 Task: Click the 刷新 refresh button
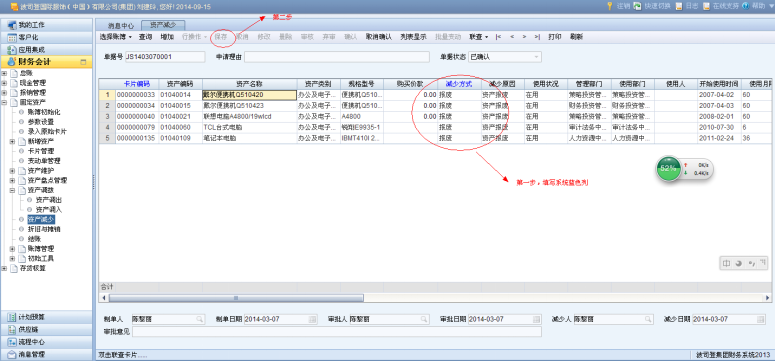[576, 37]
